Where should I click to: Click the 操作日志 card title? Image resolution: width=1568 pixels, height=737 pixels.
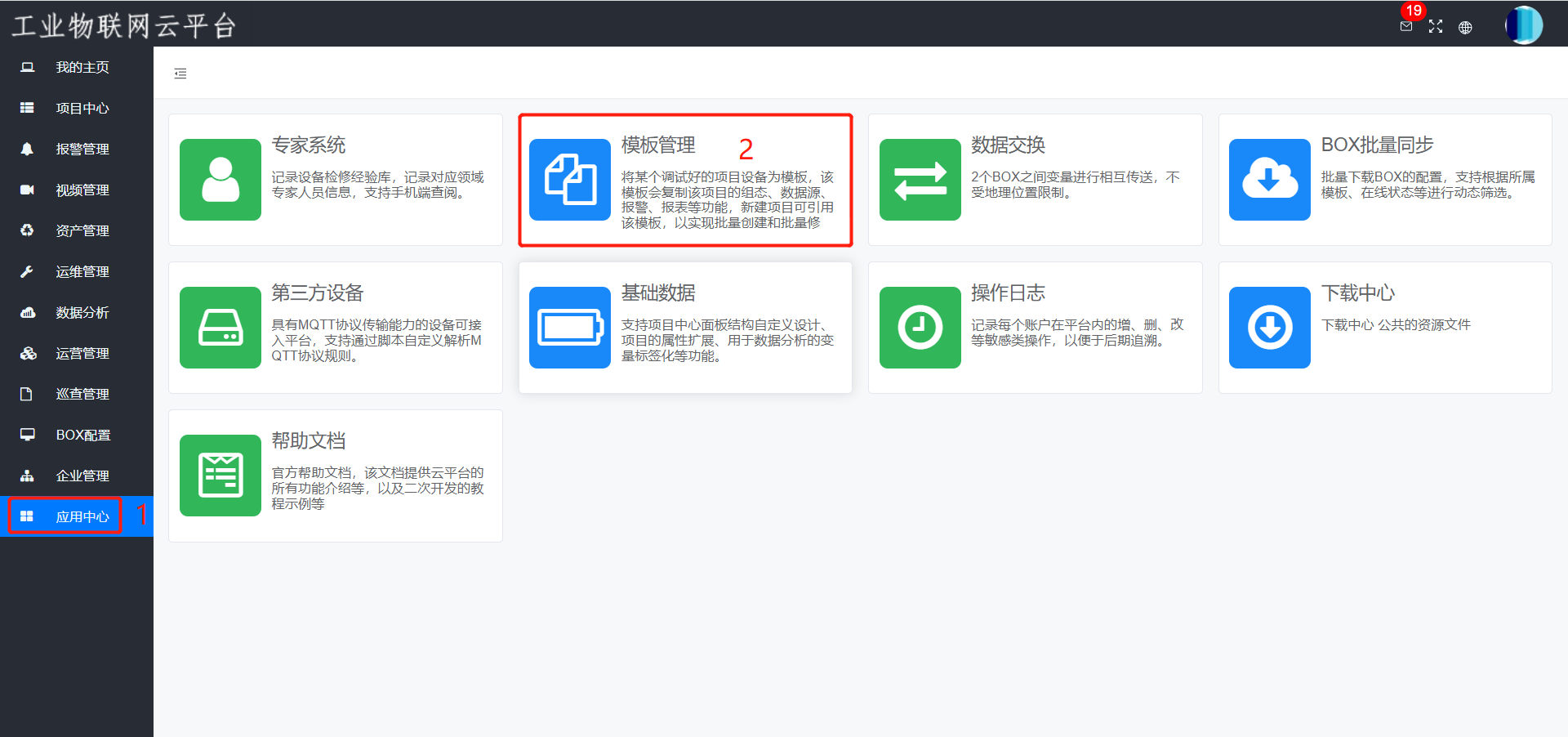point(1008,293)
